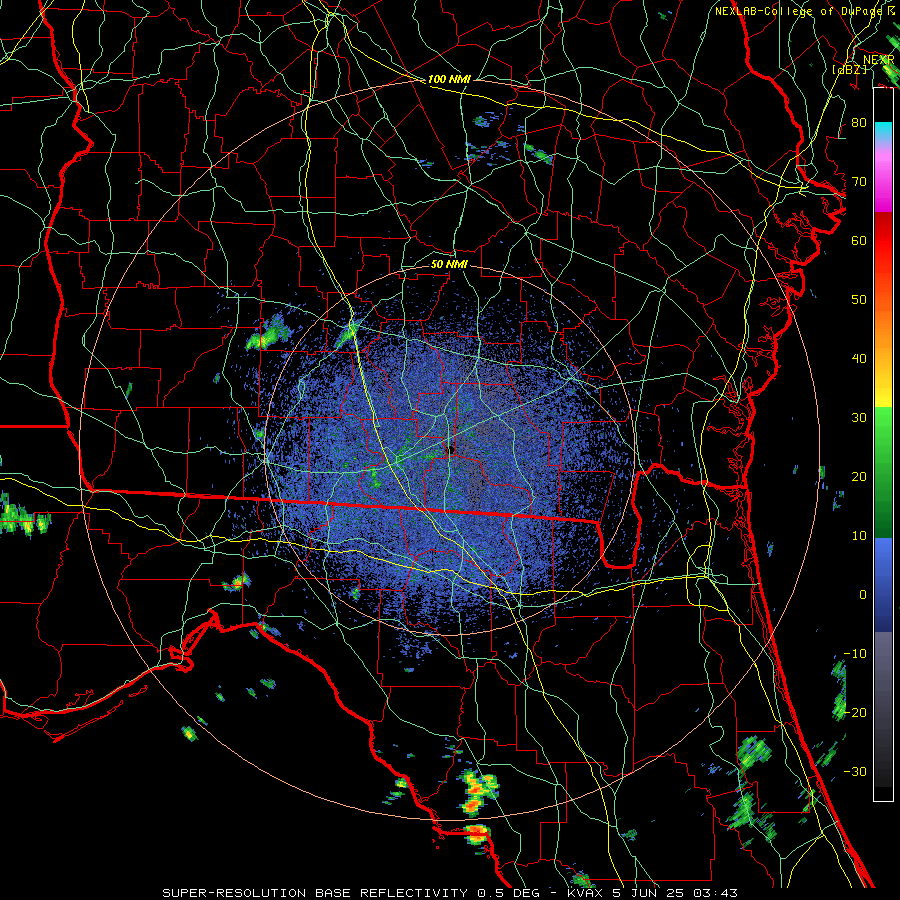
Task: Click the 10 value on the dBZ scale
Action: coord(859,536)
